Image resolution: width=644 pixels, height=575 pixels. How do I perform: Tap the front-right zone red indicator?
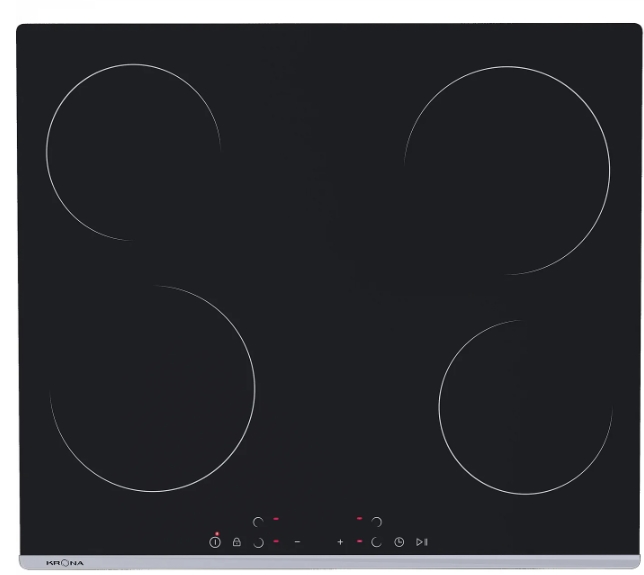359,541
